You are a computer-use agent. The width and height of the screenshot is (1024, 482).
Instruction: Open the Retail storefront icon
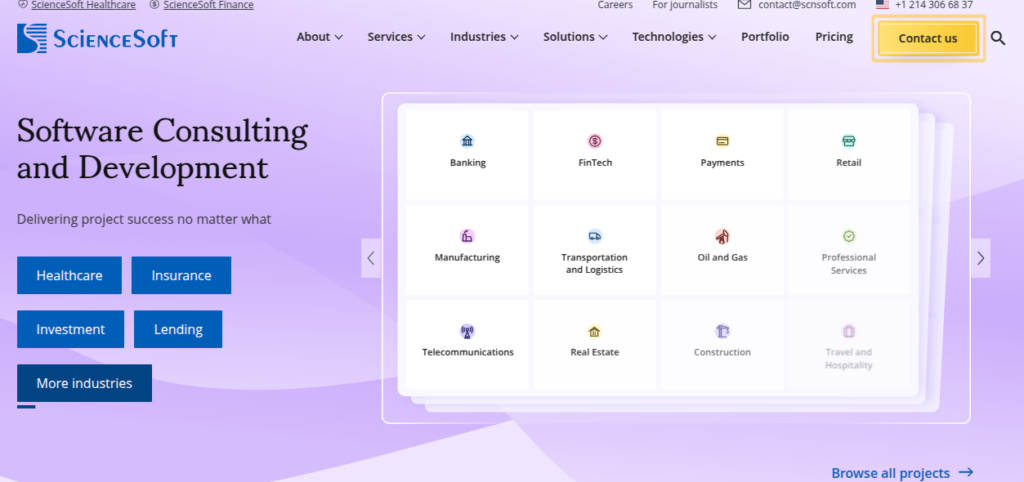pos(848,141)
